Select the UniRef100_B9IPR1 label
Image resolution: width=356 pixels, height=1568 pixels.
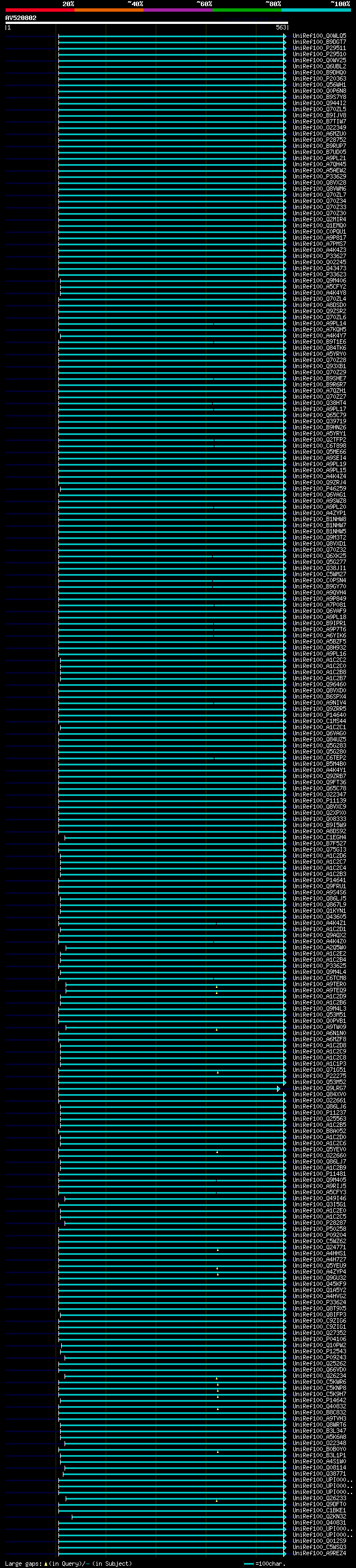pos(319,624)
